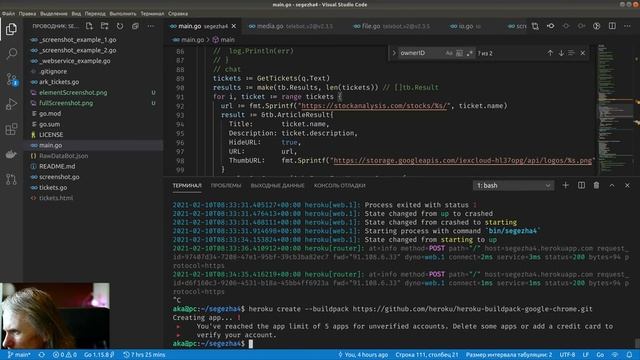Click stockanalysis.com URL link in code

point(373,106)
